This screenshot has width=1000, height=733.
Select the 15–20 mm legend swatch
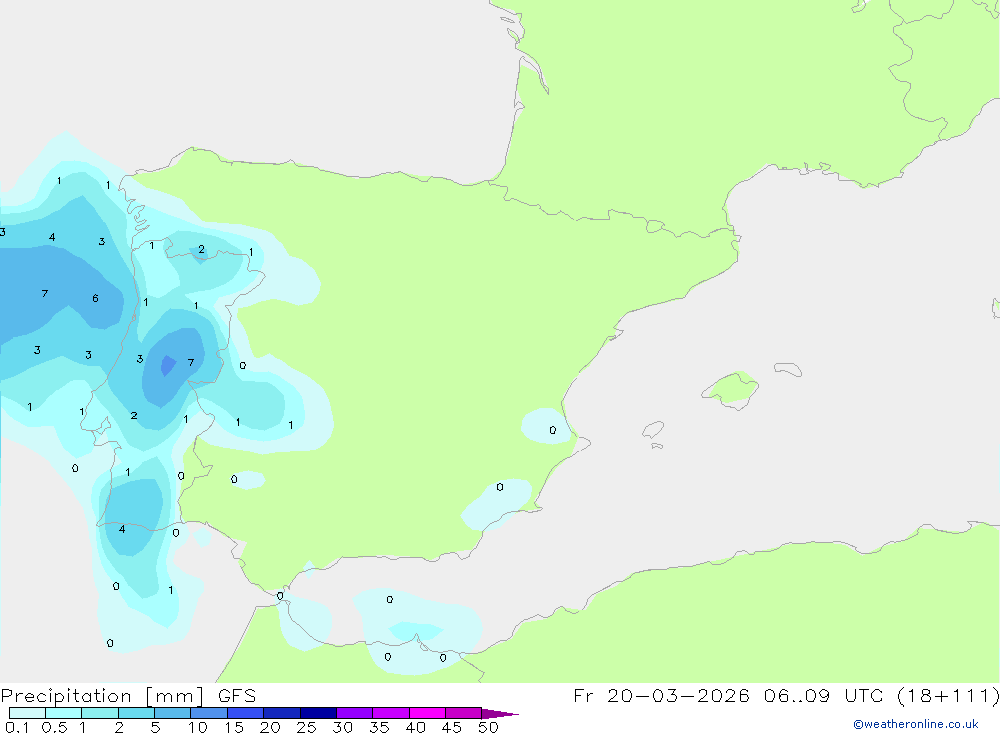click(x=246, y=713)
